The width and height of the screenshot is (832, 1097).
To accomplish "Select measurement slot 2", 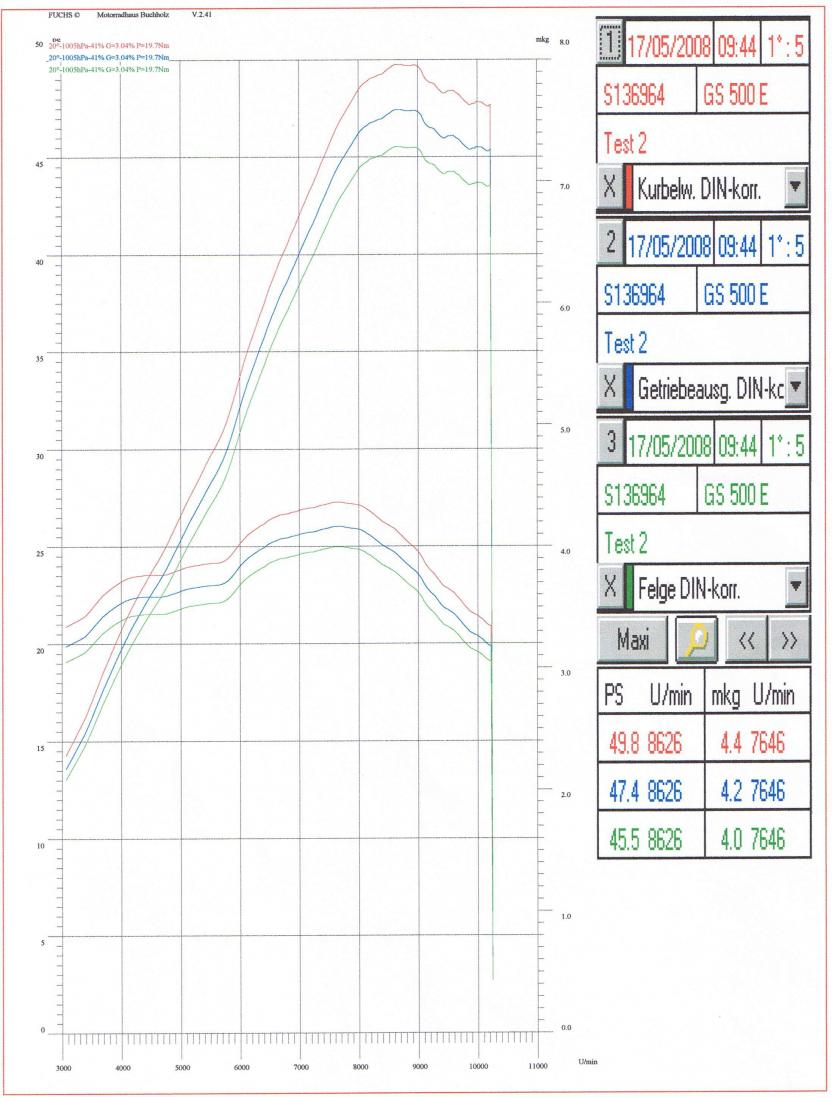I will coord(610,243).
